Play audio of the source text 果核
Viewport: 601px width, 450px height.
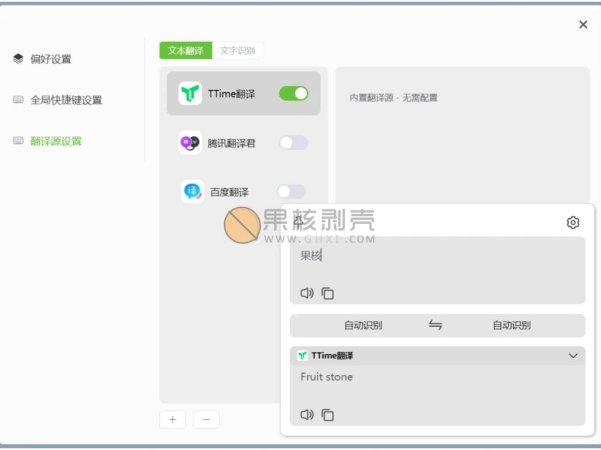(x=307, y=293)
